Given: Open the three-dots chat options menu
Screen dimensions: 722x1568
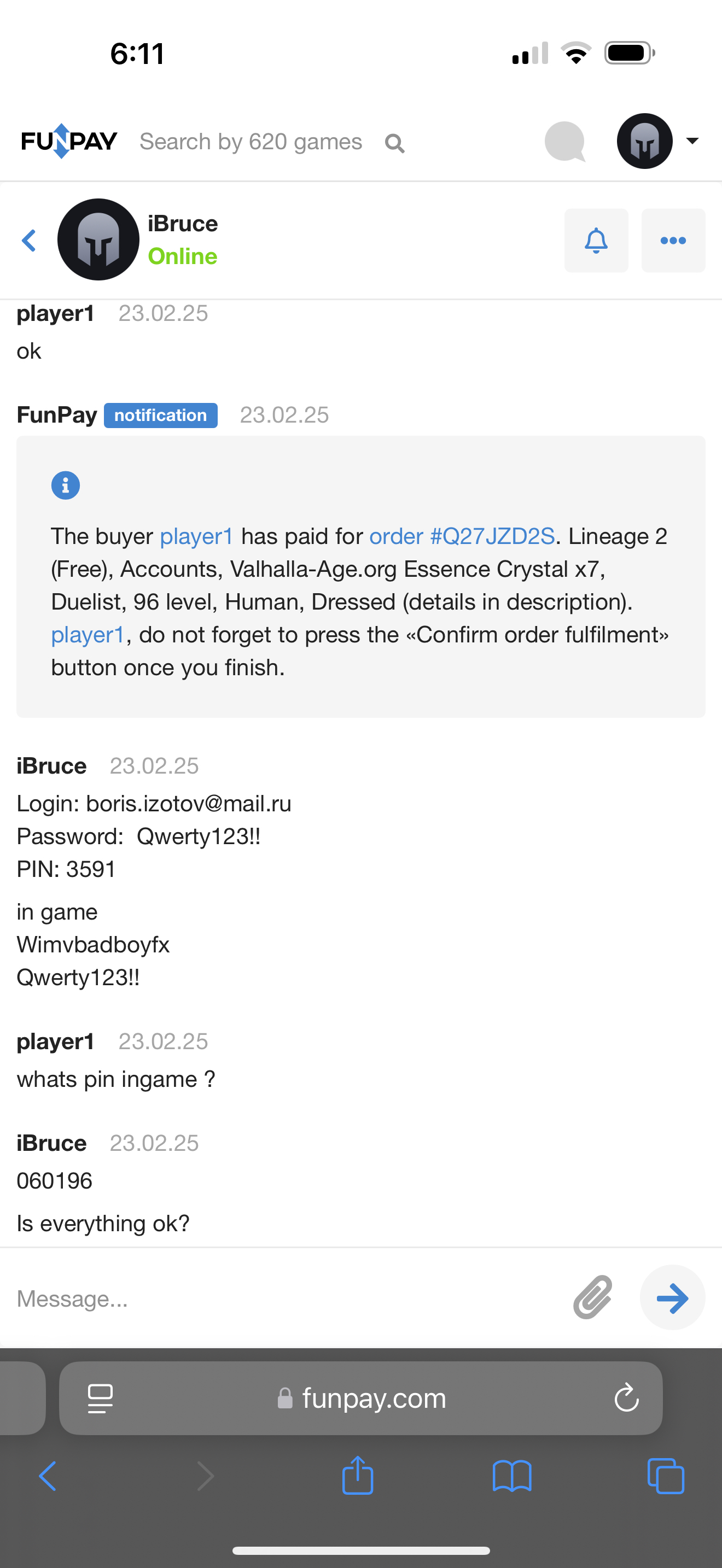Looking at the screenshot, I should (673, 241).
